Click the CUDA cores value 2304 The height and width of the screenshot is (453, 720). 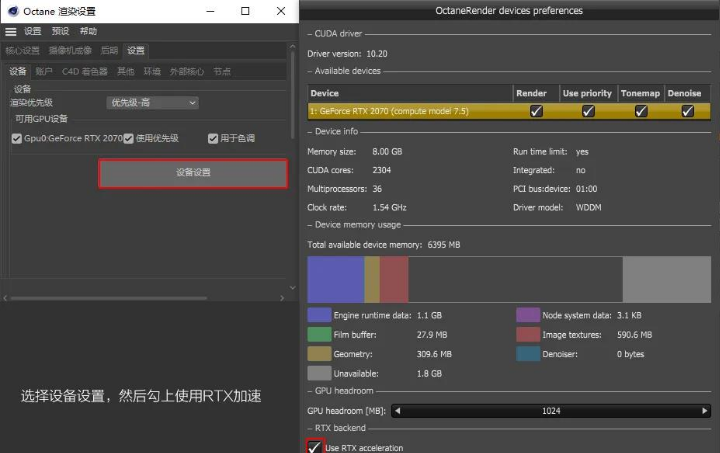pos(382,170)
